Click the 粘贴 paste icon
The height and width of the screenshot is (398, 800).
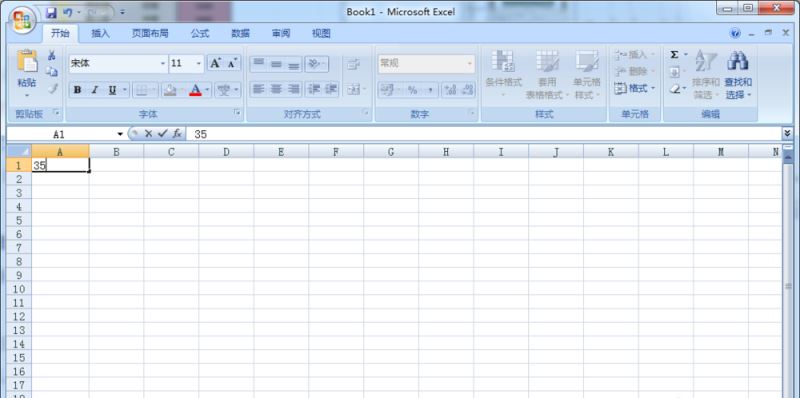pyautogui.click(x=27, y=61)
